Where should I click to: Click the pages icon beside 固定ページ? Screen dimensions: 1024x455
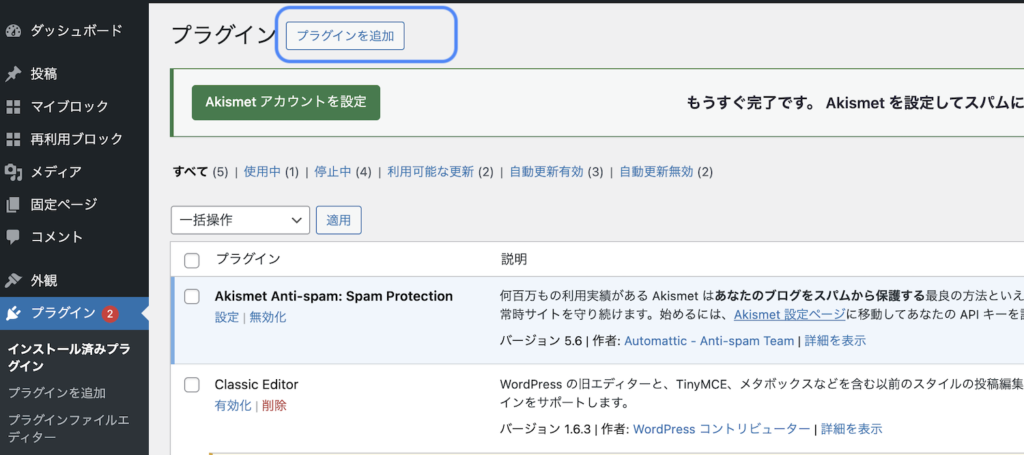(13, 205)
